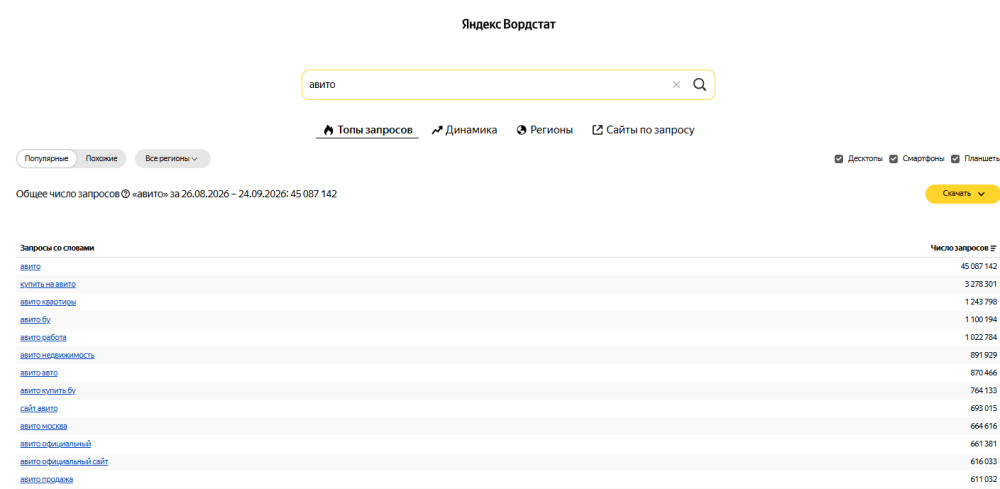Click the value 1 243 798
Screen dimensions: 1000x489
click(981, 302)
